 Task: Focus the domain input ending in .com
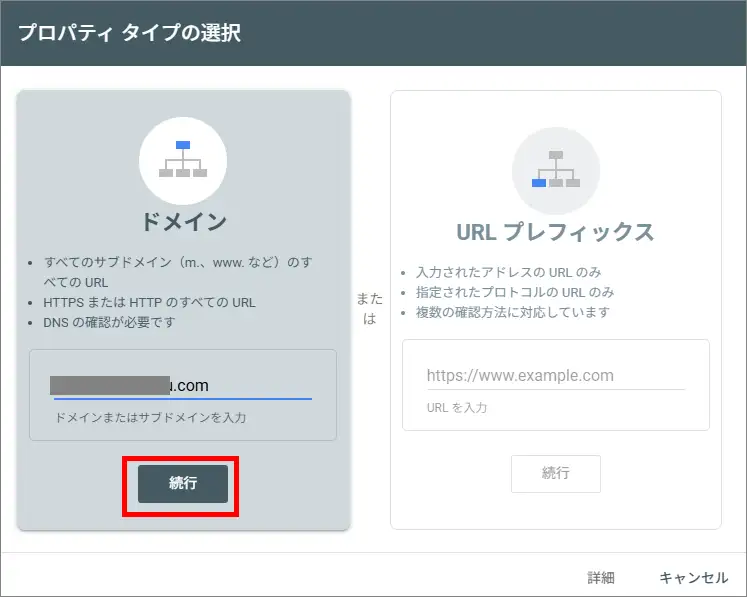(x=182, y=385)
